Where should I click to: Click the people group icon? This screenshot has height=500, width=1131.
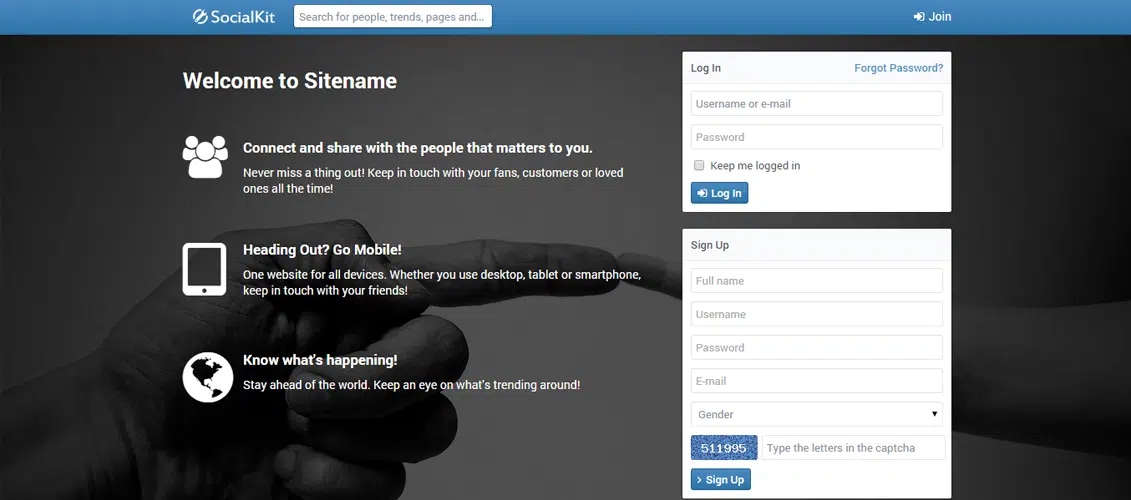tap(205, 157)
